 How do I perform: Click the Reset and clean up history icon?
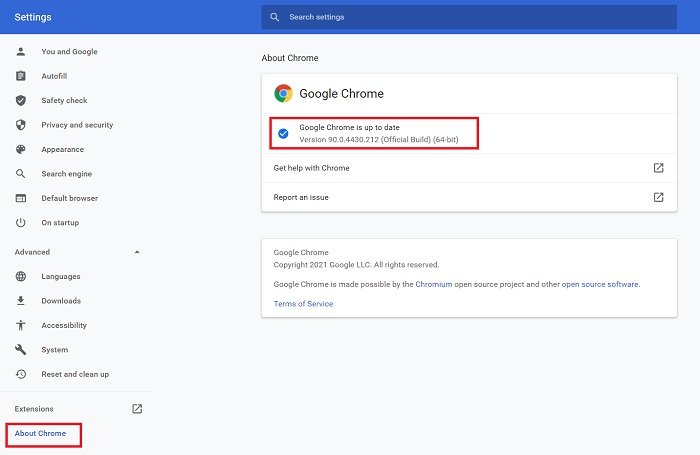(21, 374)
